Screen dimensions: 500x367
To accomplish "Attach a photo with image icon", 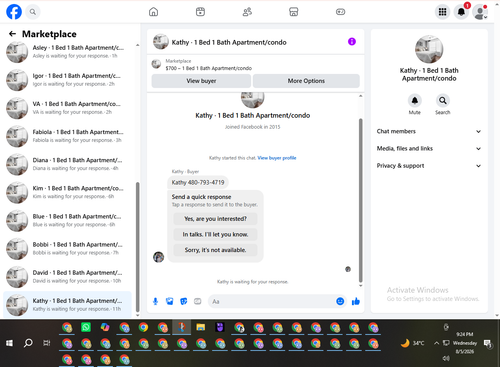I will coord(170,302).
